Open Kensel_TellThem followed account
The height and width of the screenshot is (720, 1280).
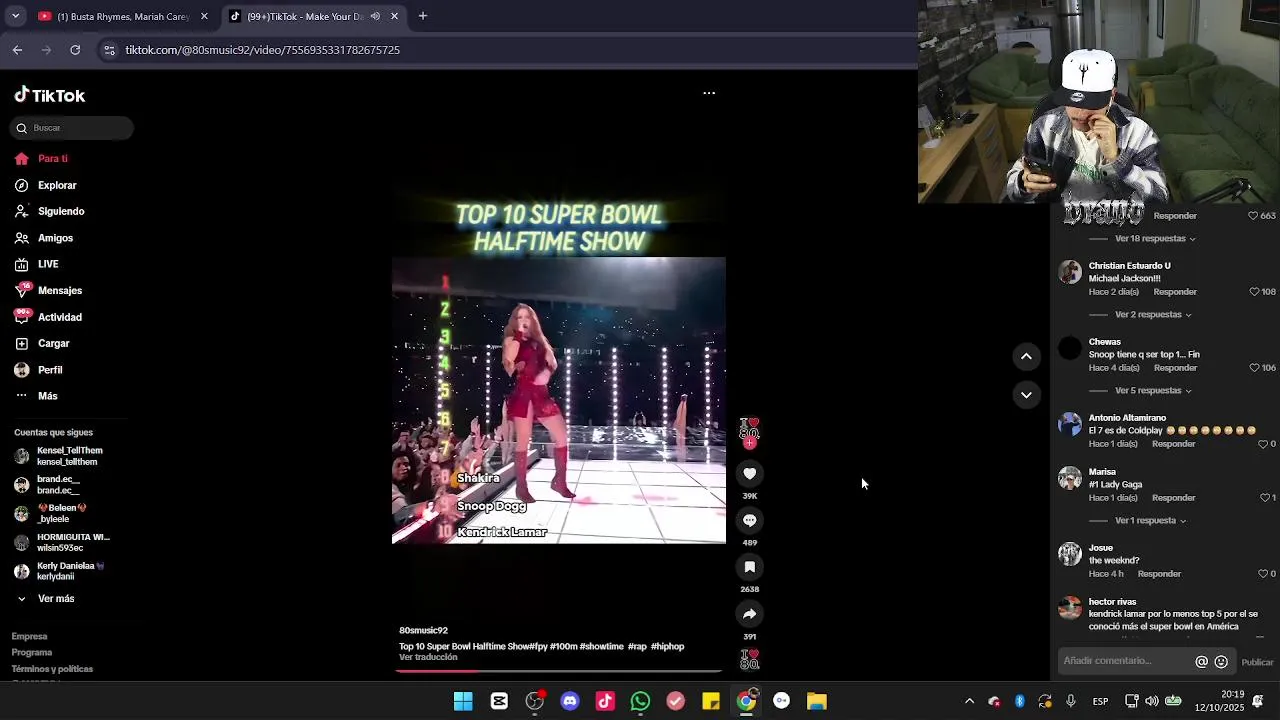click(x=66, y=456)
